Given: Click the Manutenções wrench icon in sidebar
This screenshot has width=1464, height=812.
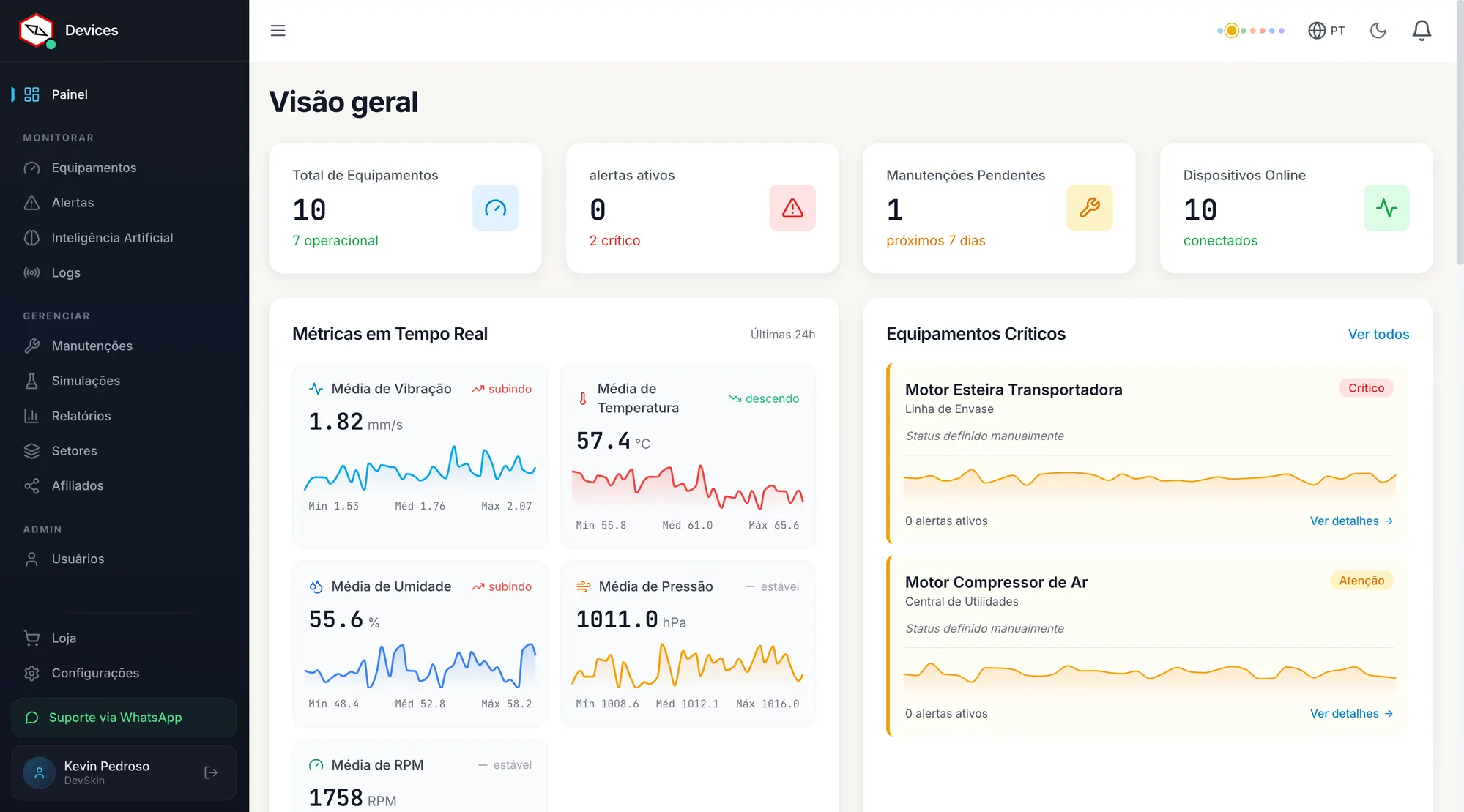Looking at the screenshot, I should coord(31,346).
